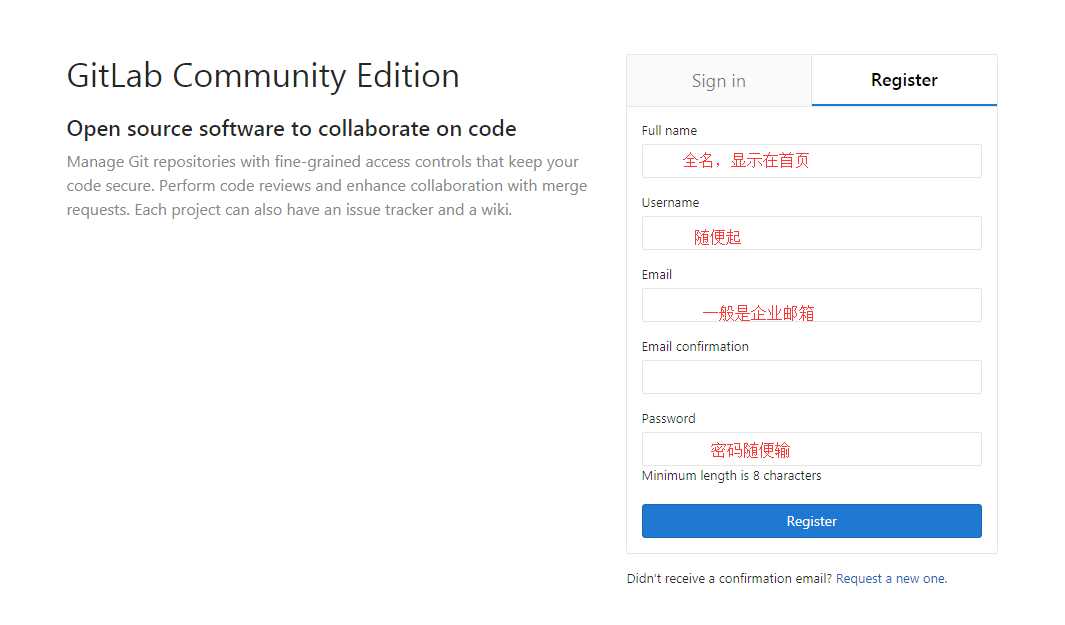Click the 'Username' label

(670, 202)
